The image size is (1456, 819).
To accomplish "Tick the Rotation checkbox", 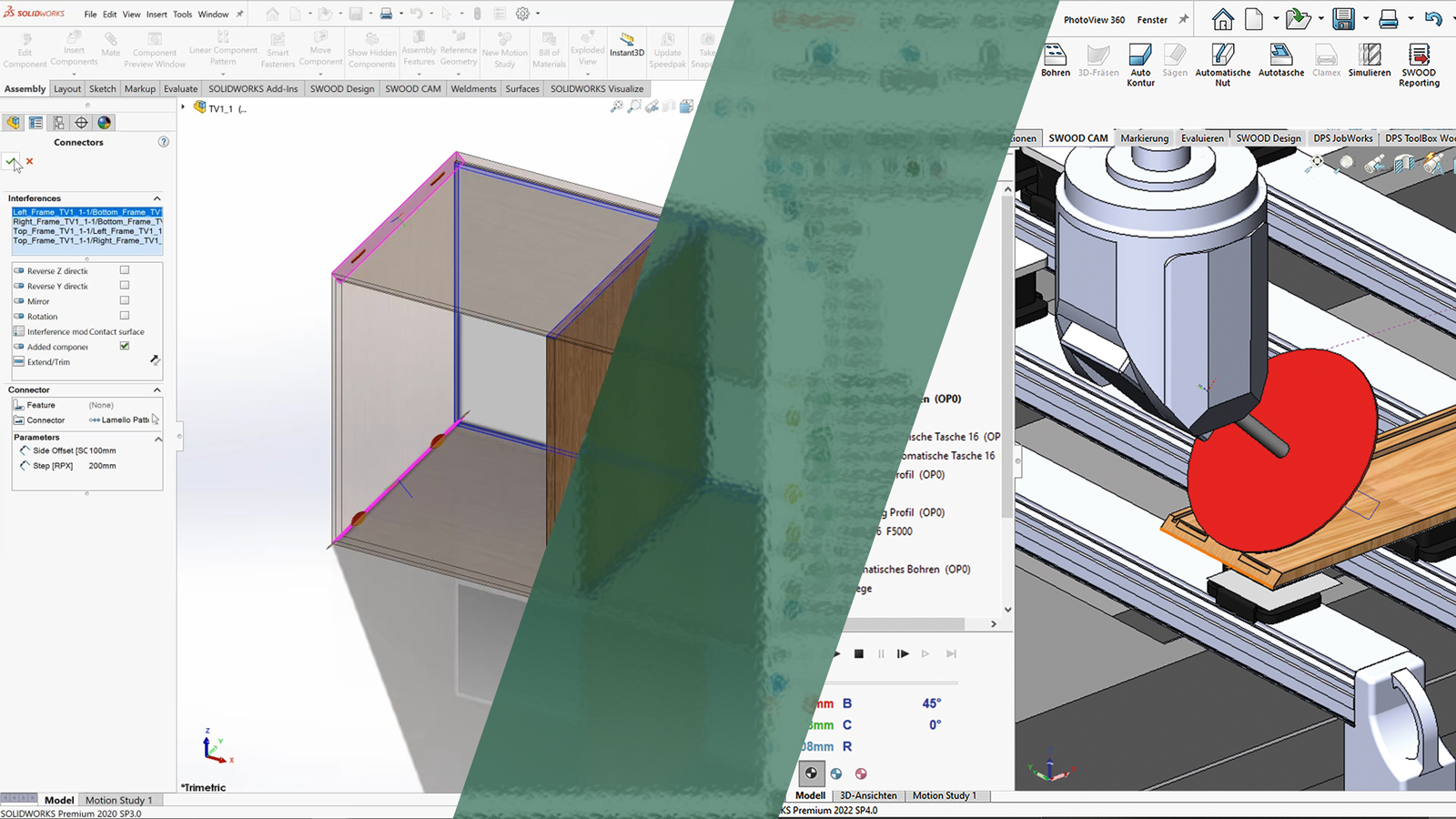I will pos(125,316).
